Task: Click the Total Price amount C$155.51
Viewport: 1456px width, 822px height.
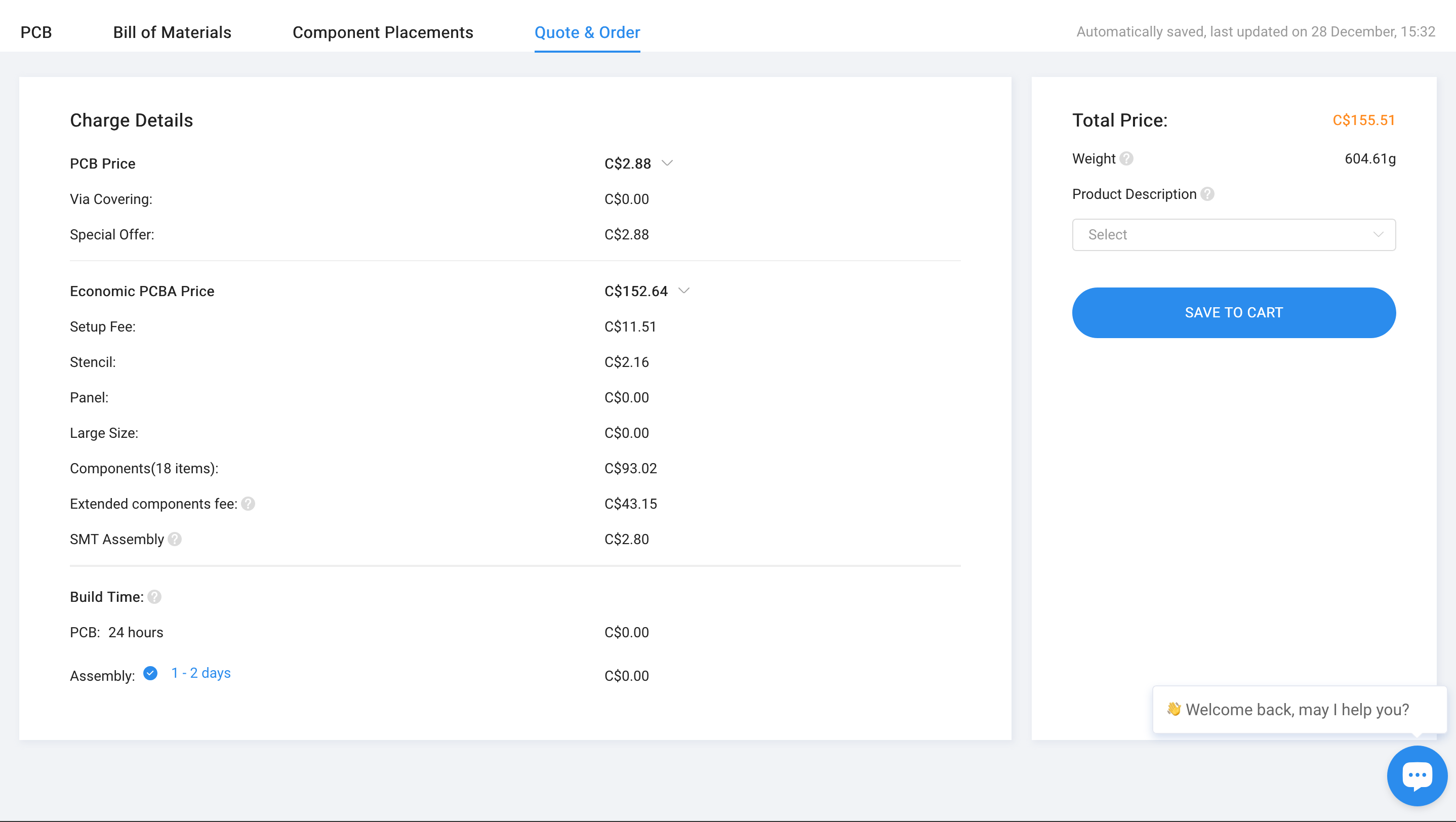Action: (1363, 120)
